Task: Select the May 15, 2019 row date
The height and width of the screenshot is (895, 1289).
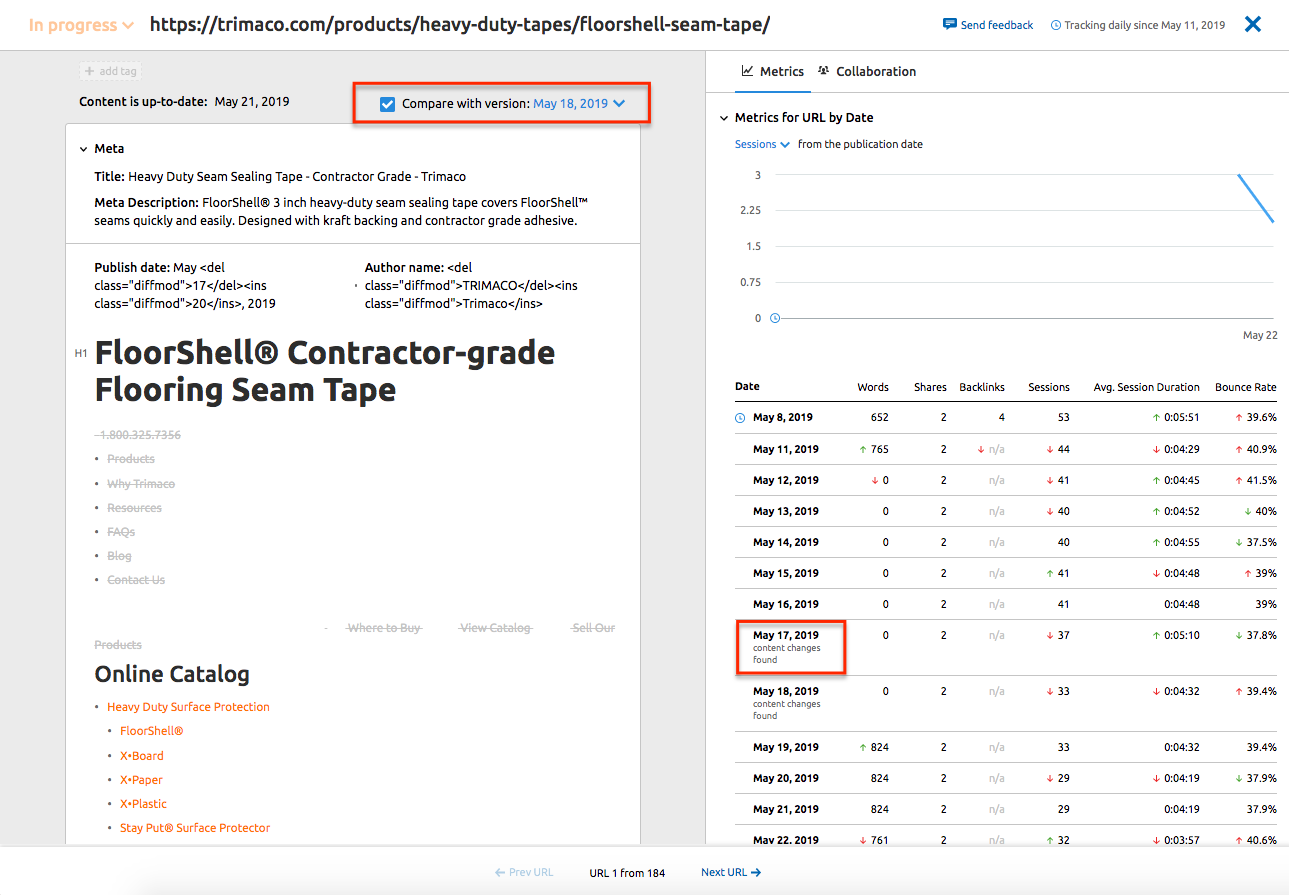Action: coord(786,573)
